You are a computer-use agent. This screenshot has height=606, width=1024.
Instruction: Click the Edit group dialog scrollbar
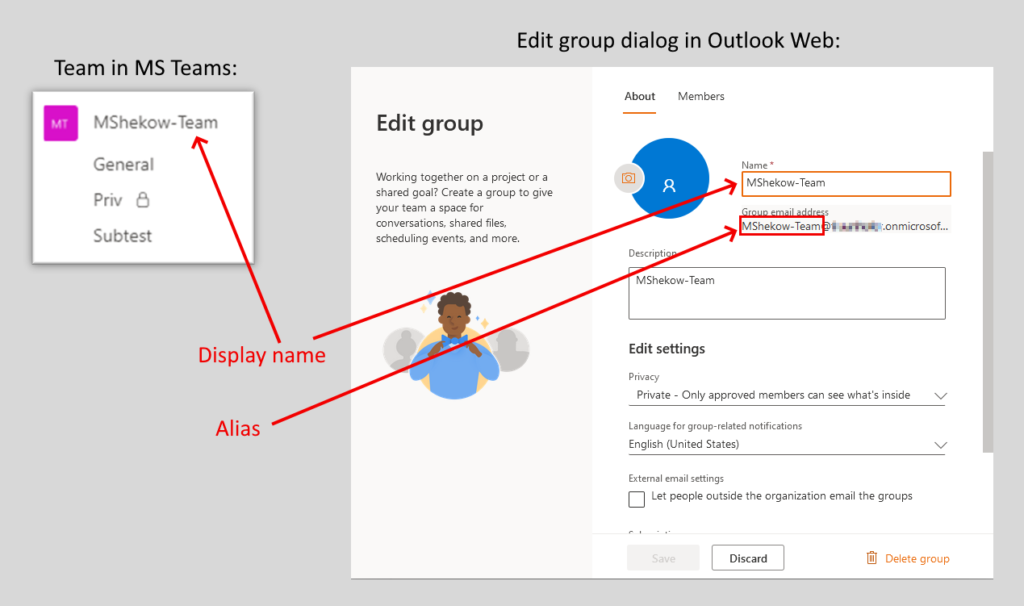[988, 302]
